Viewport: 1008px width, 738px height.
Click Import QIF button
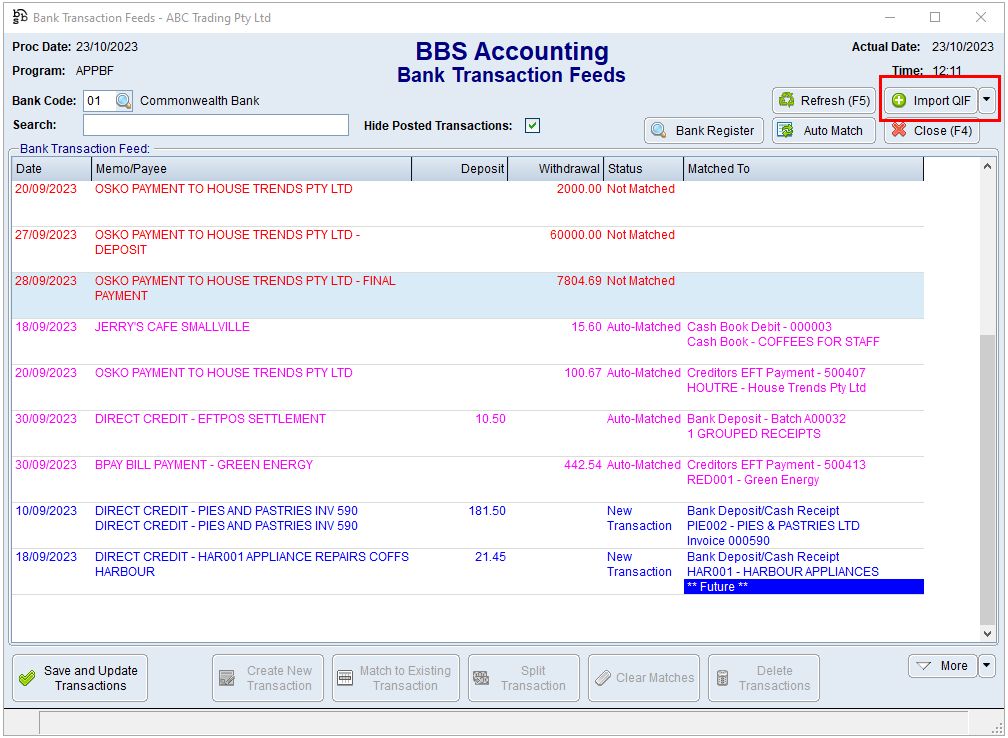[930, 100]
